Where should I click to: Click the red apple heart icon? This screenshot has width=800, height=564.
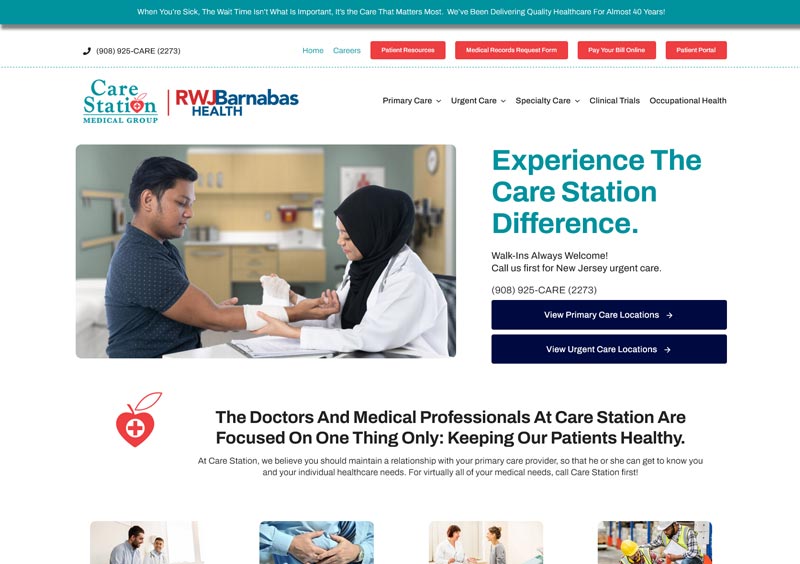[138, 420]
